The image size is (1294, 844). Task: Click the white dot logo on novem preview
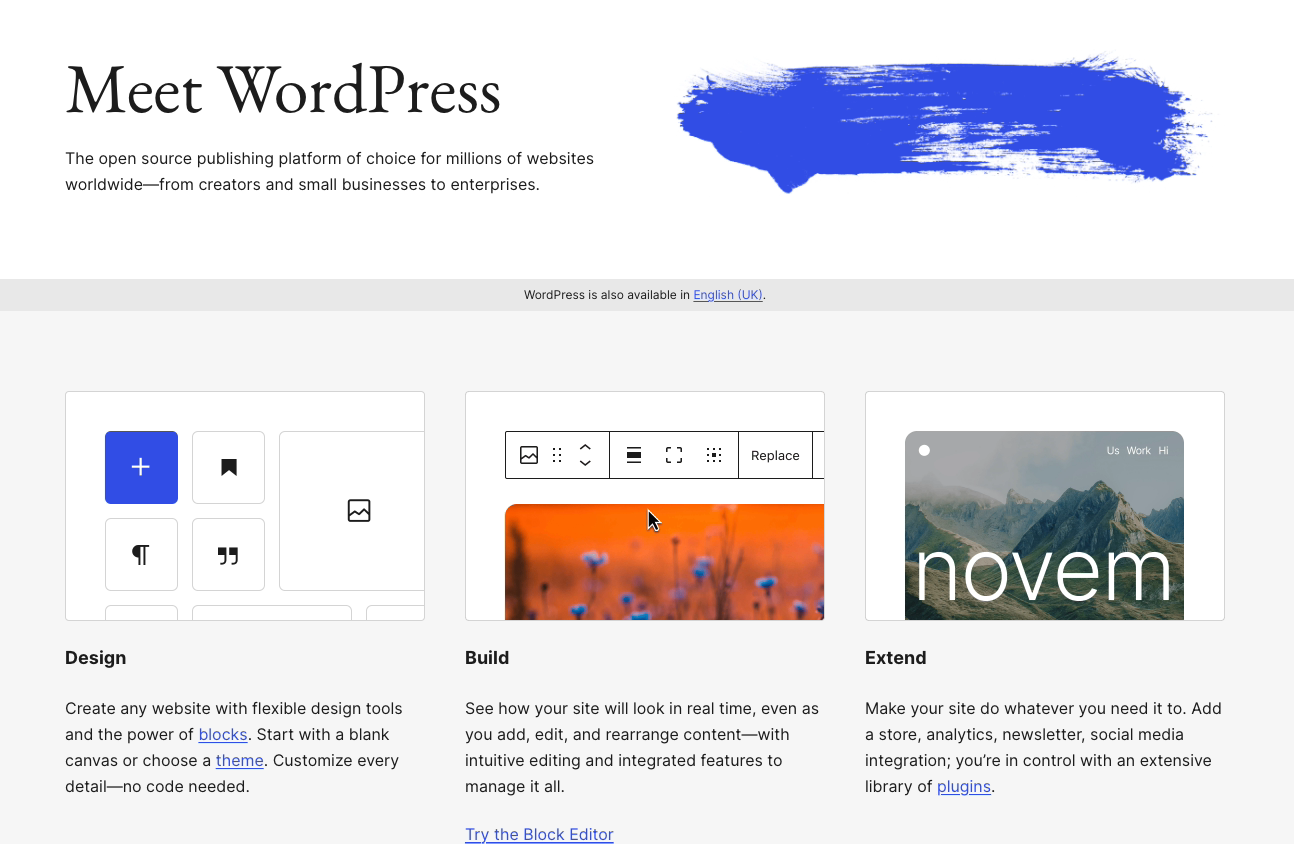pyautogui.click(x=924, y=450)
